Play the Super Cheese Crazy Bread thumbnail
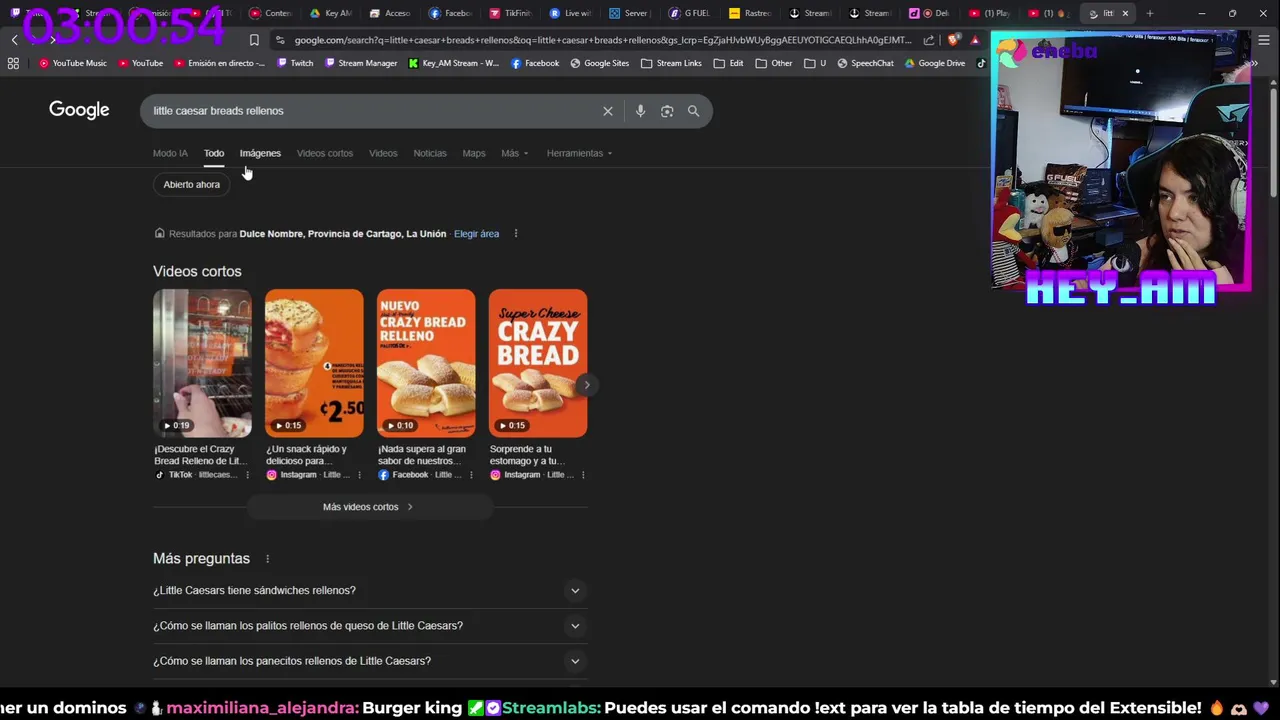The width and height of the screenshot is (1280, 720). pos(538,363)
